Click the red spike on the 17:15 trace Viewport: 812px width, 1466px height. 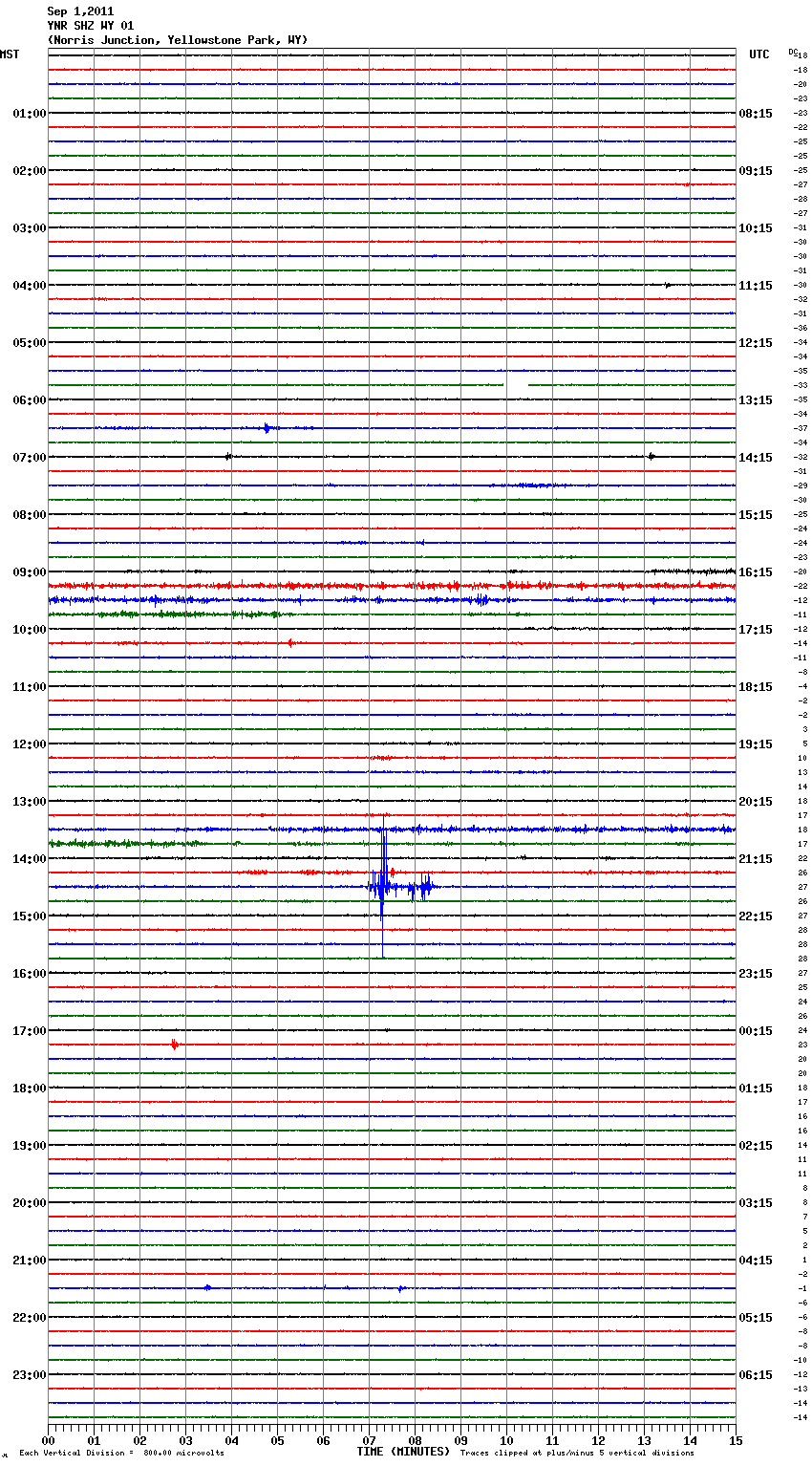pyautogui.click(x=174, y=1045)
